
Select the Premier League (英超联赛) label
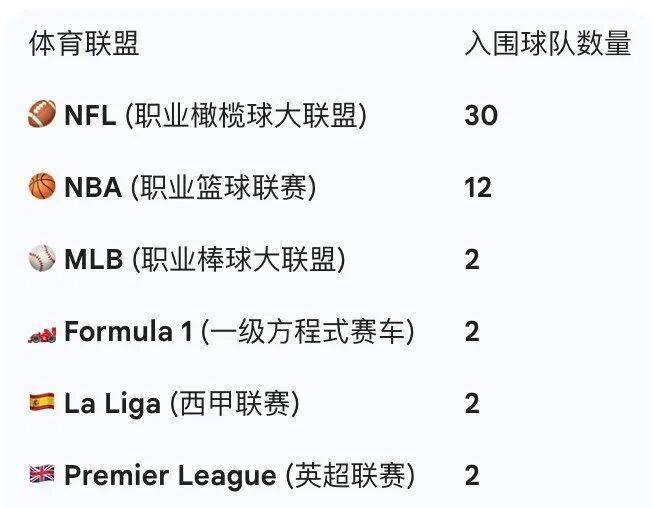[239, 476]
